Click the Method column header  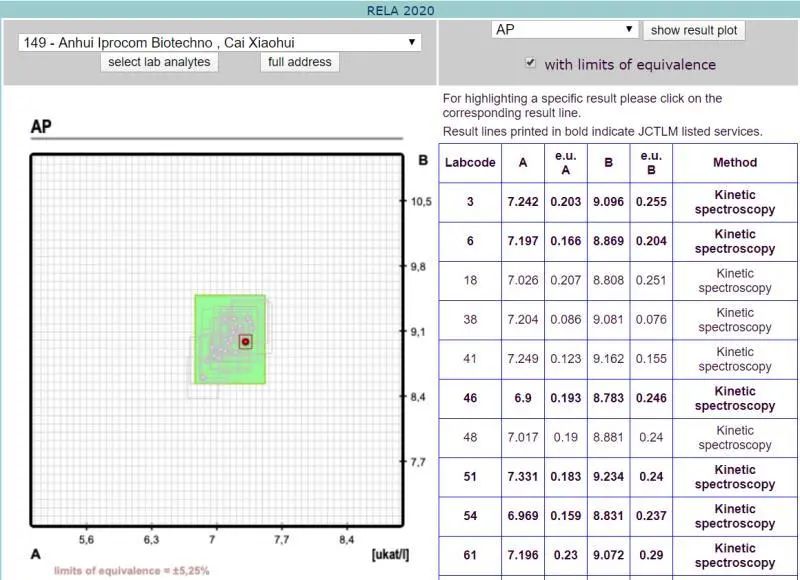coord(735,163)
